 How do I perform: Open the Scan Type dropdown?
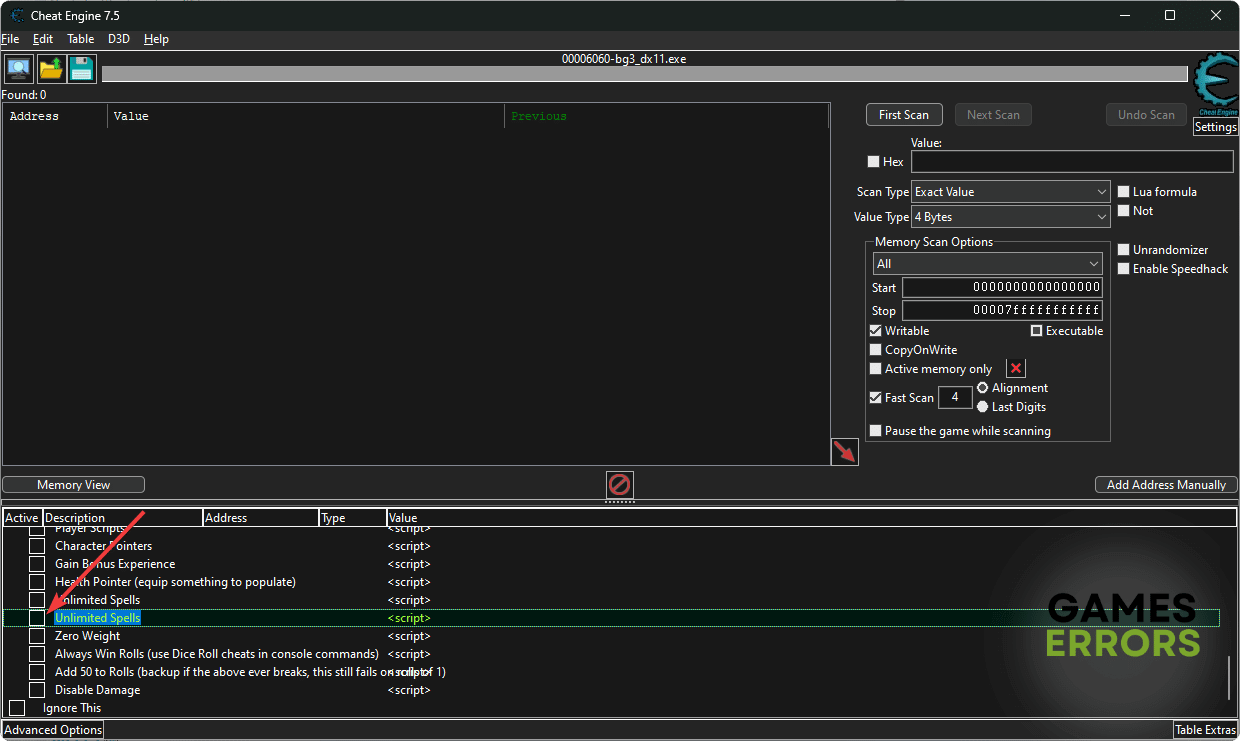[x=1011, y=192]
